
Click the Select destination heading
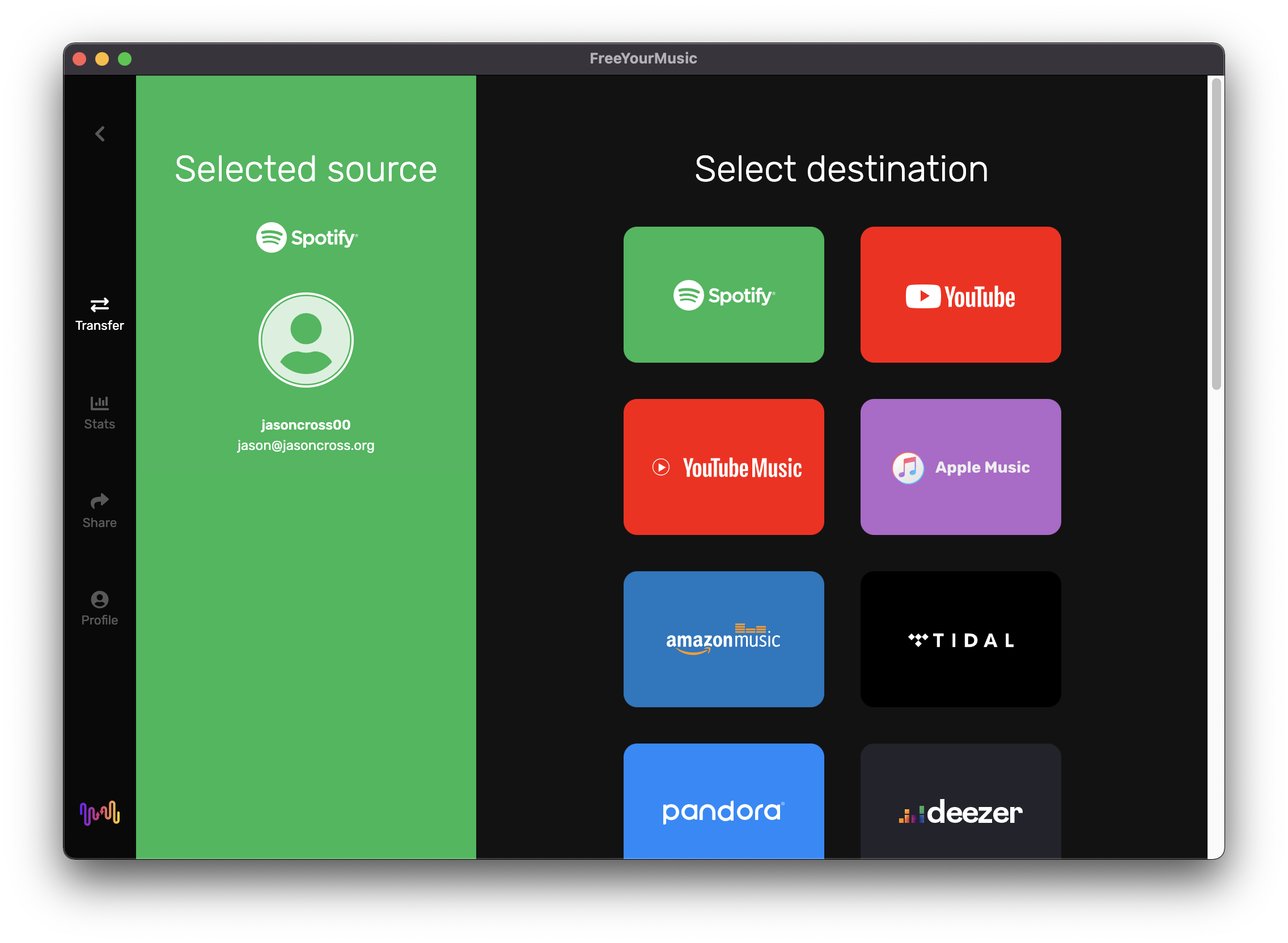(x=841, y=169)
